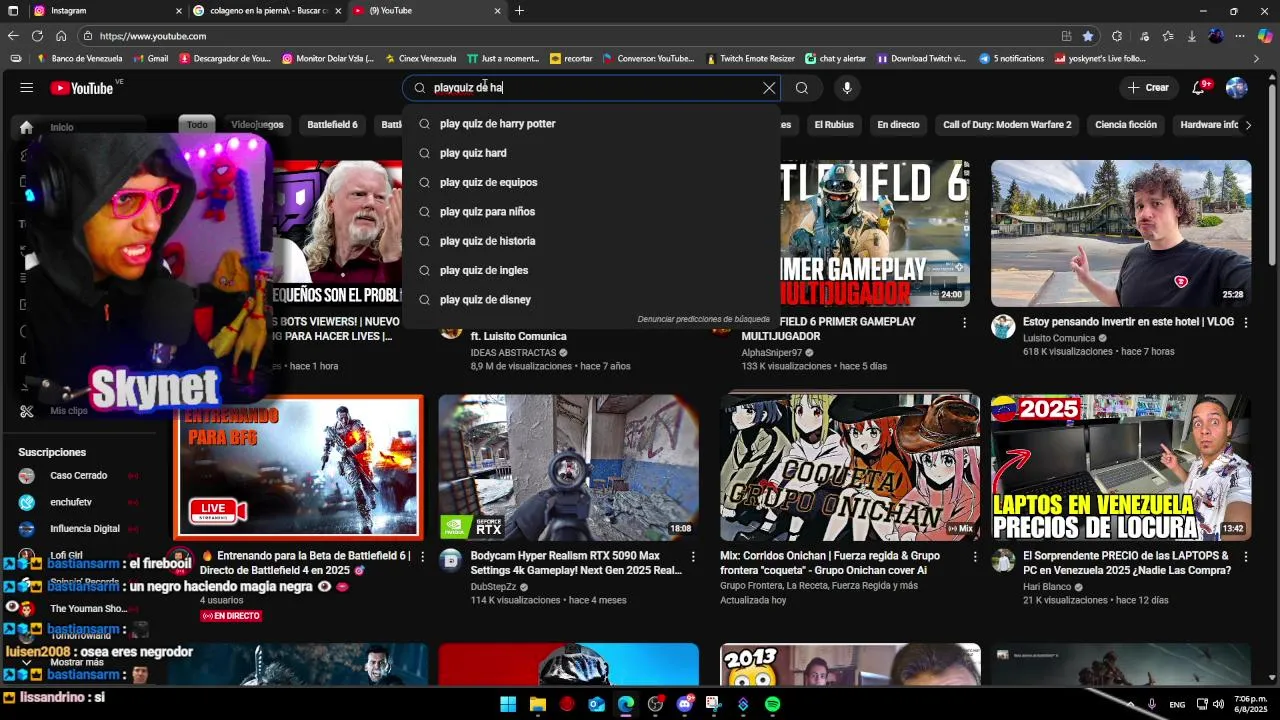Select the En directo filter chip
The height and width of the screenshot is (720, 1280).
point(898,125)
